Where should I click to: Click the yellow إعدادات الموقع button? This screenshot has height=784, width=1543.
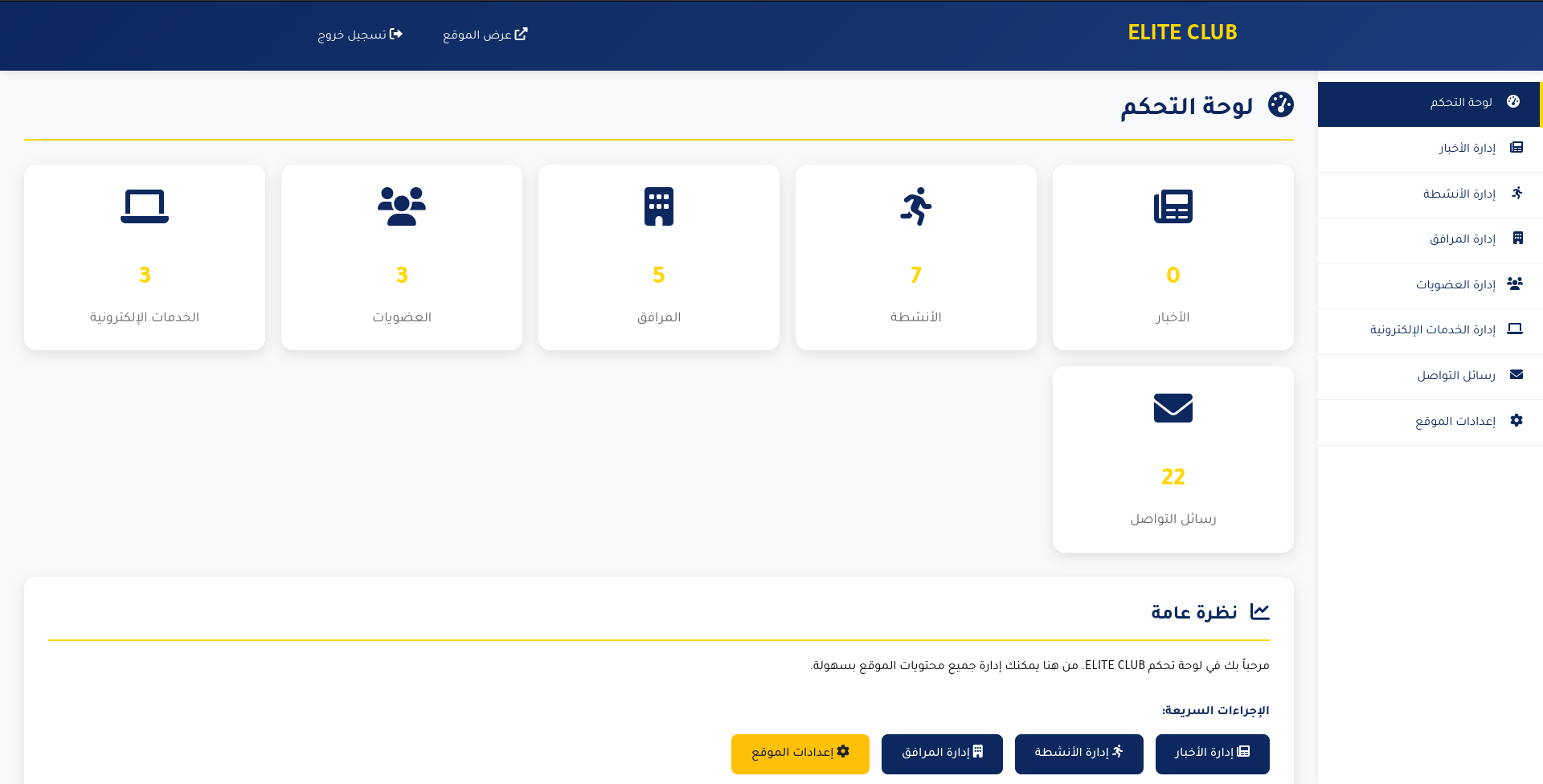[x=800, y=754]
